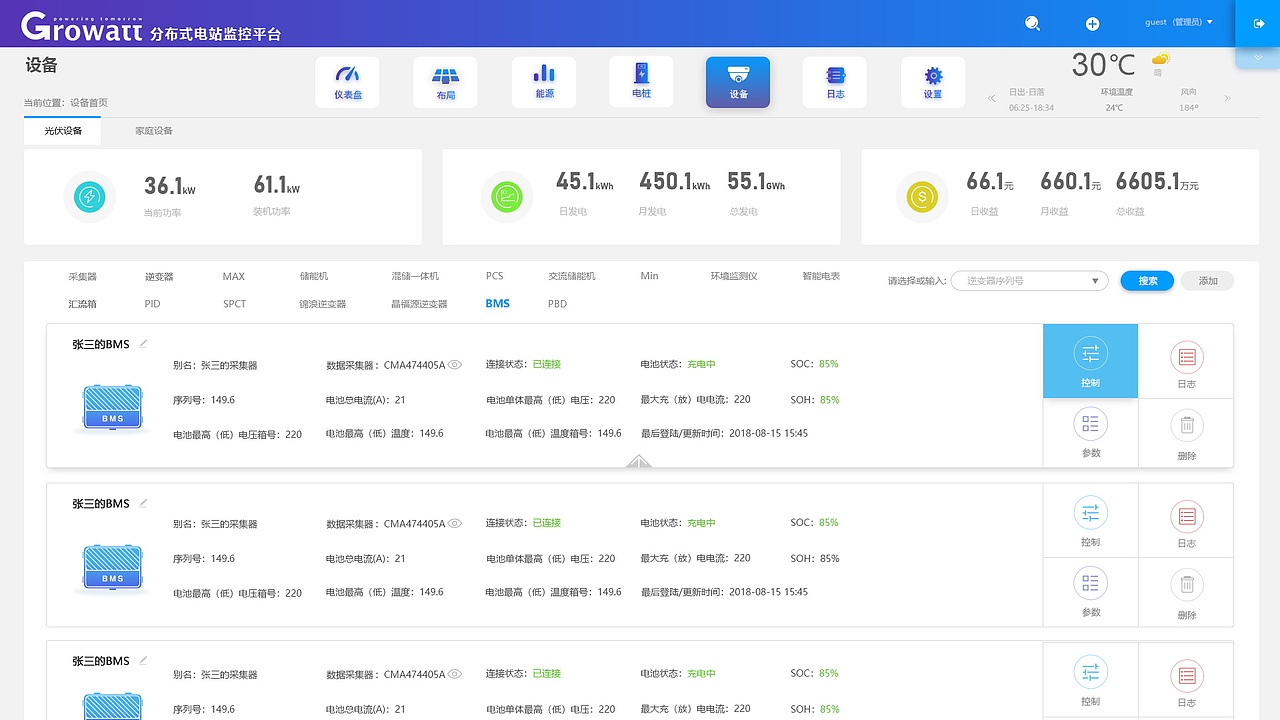Select the 智能电表 device type

pyautogui.click(x=821, y=276)
